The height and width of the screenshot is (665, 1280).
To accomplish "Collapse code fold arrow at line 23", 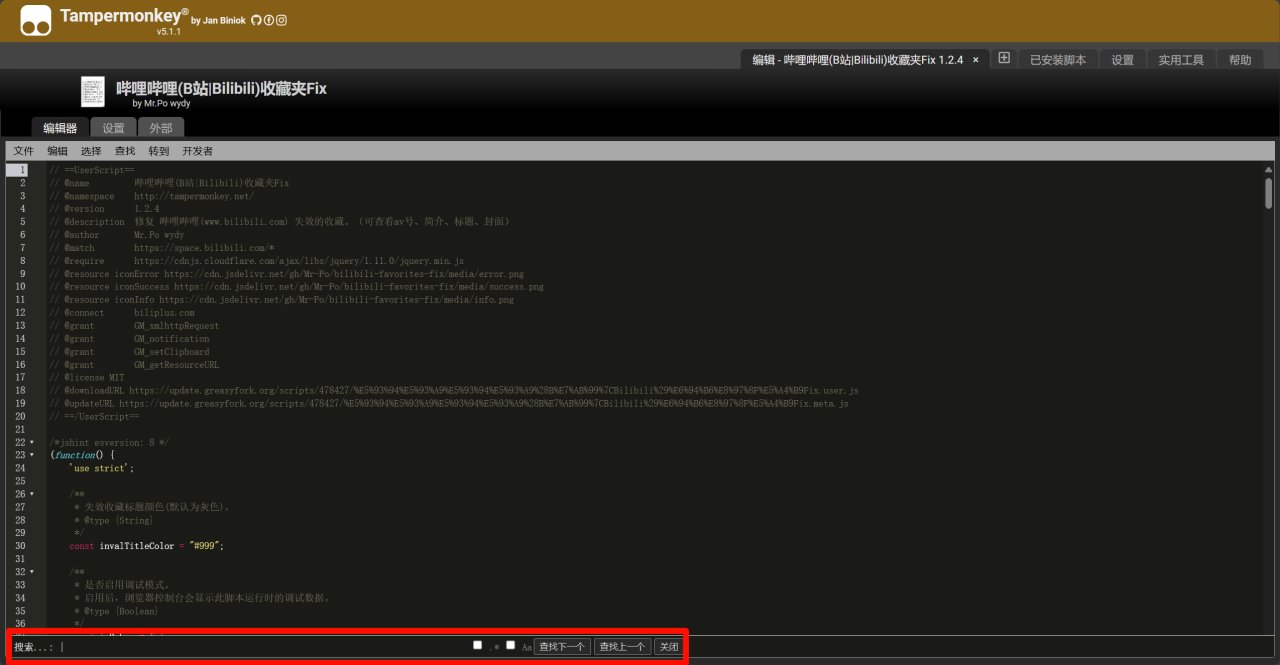I will [32, 455].
